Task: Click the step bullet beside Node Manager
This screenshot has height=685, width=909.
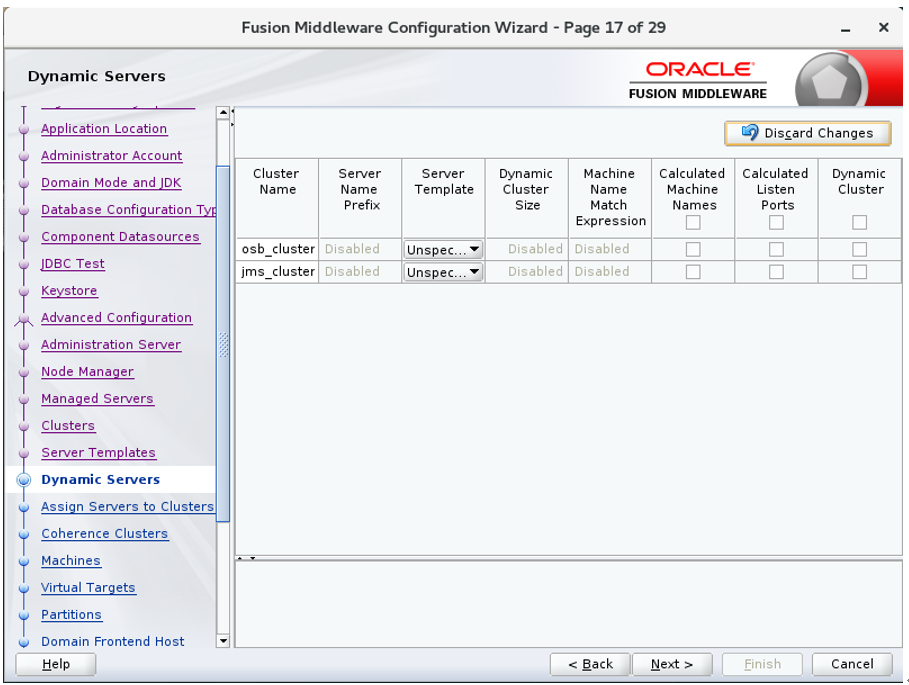Action: 24,373
